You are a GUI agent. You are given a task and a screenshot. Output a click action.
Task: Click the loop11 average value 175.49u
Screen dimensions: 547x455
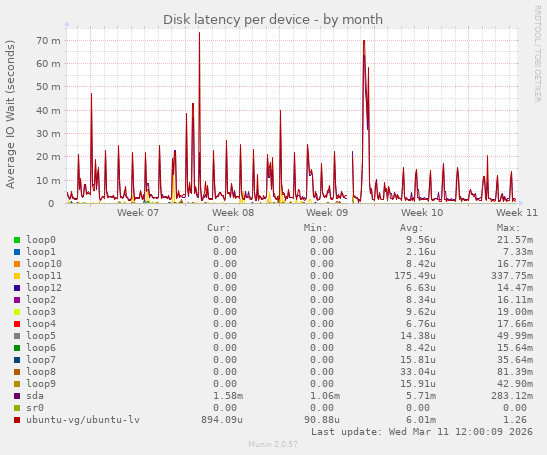[415, 276]
